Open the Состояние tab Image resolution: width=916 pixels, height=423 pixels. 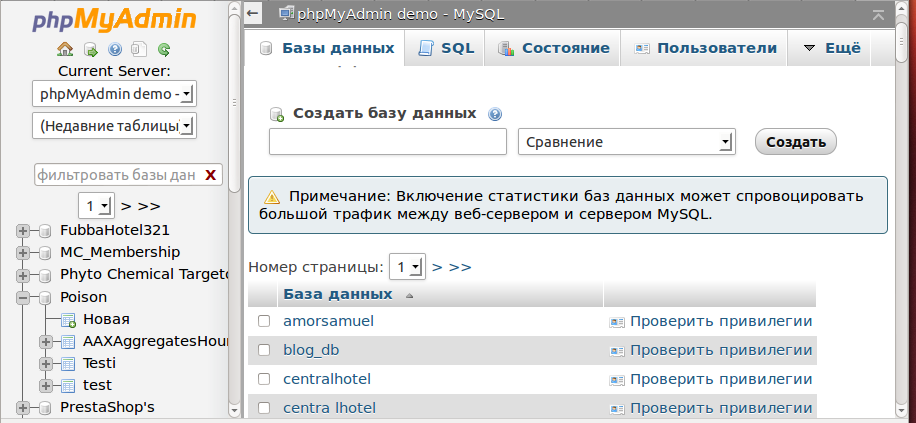pyautogui.click(x=553, y=48)
